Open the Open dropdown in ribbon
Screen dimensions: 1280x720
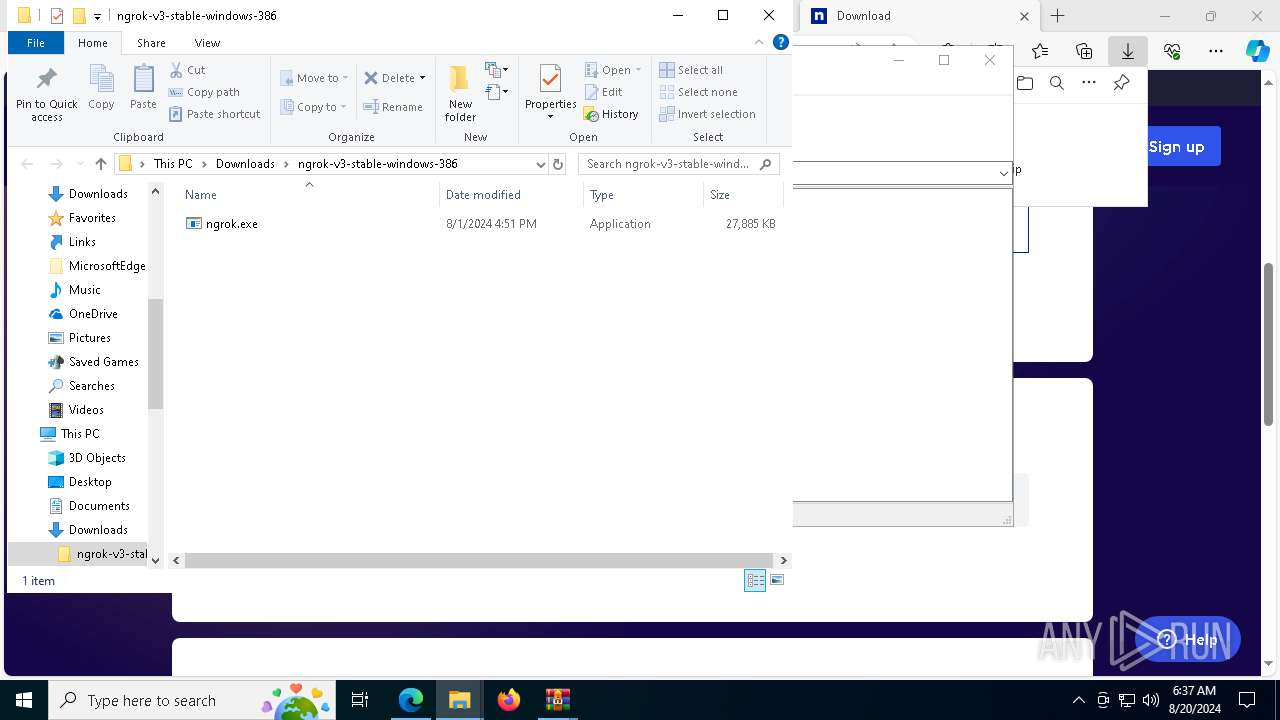pyautogui.click(x=613, y=70)
